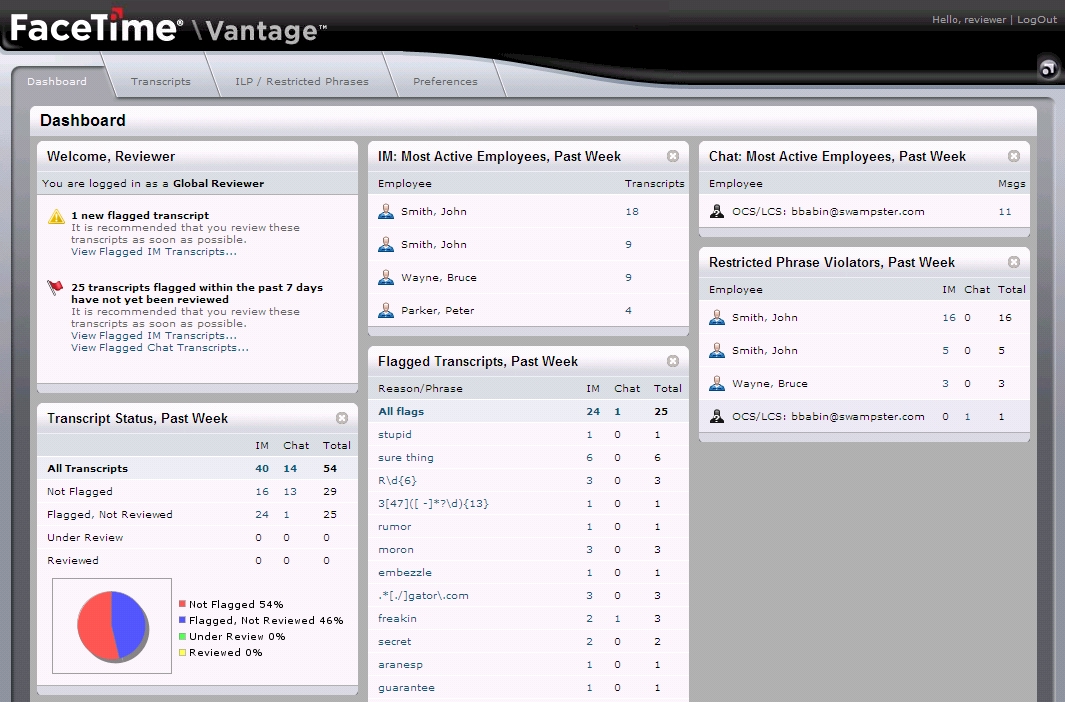
Task: Close the Chat Most Active Employees panel
Action: [x=1014, y=156]
